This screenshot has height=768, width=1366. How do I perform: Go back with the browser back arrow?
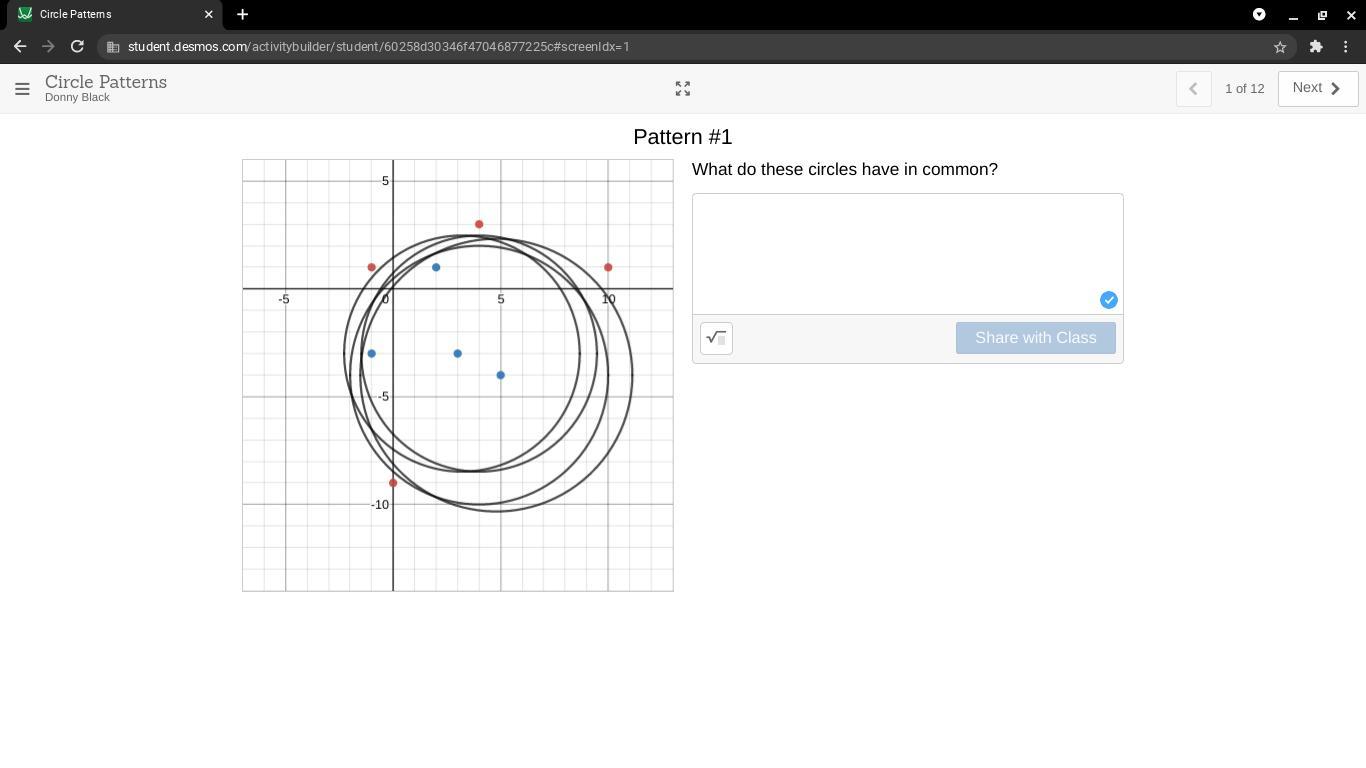(20, 46)
